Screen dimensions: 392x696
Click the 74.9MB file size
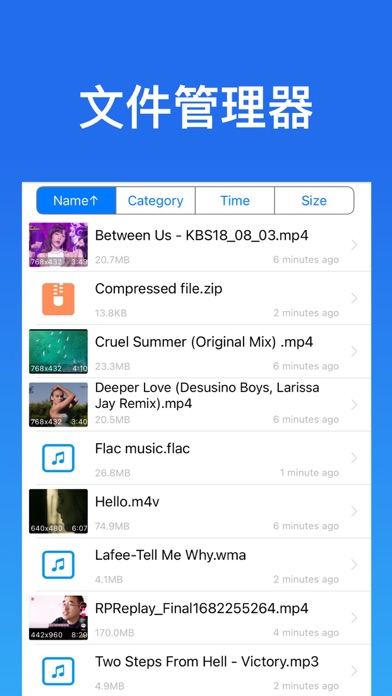click(112, 526)
